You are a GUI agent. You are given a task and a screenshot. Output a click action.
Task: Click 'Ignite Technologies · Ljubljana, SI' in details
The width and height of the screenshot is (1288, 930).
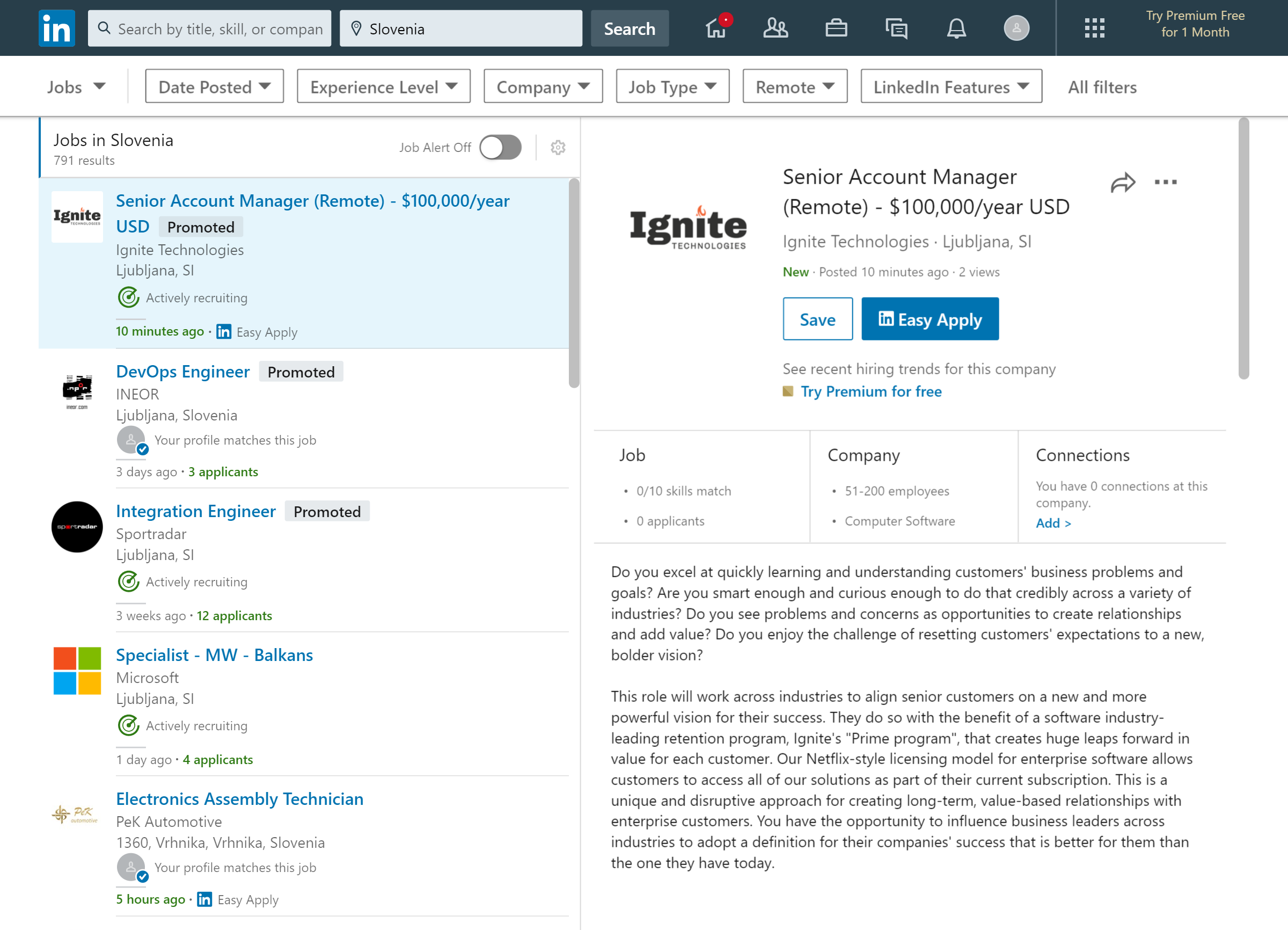907,242
